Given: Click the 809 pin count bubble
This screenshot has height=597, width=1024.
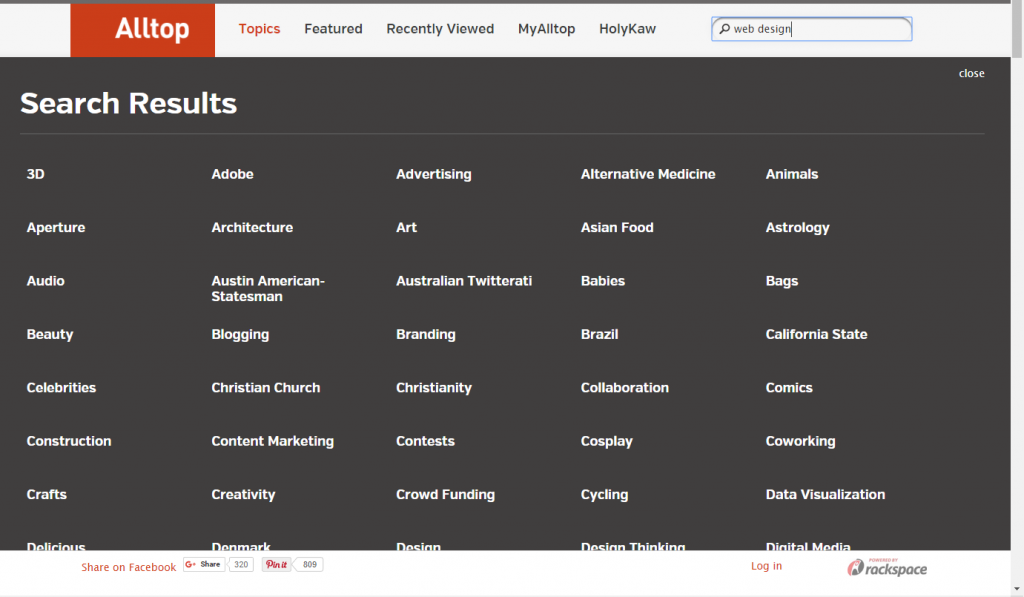Looking at the screenshot, I should point(310,564).
